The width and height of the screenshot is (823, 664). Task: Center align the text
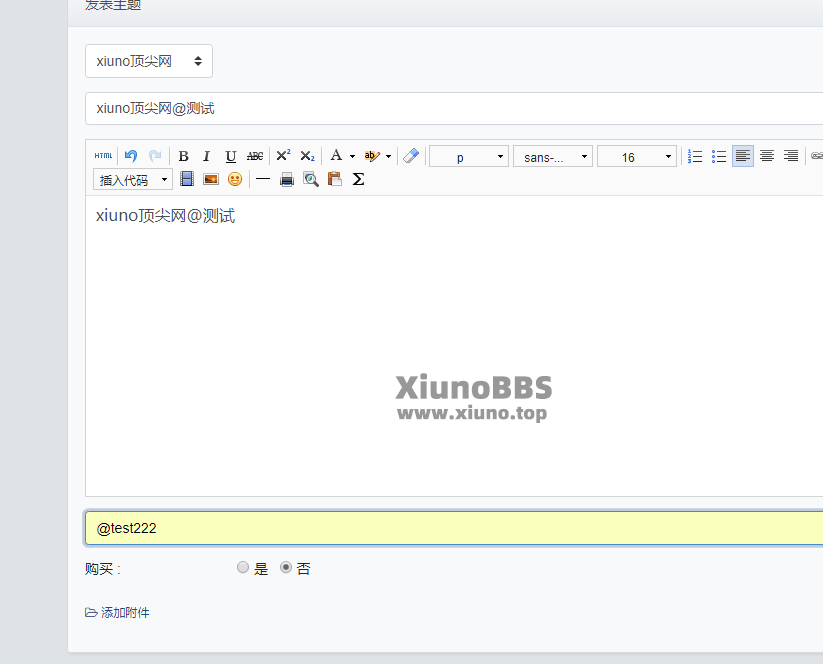[767, 156]
